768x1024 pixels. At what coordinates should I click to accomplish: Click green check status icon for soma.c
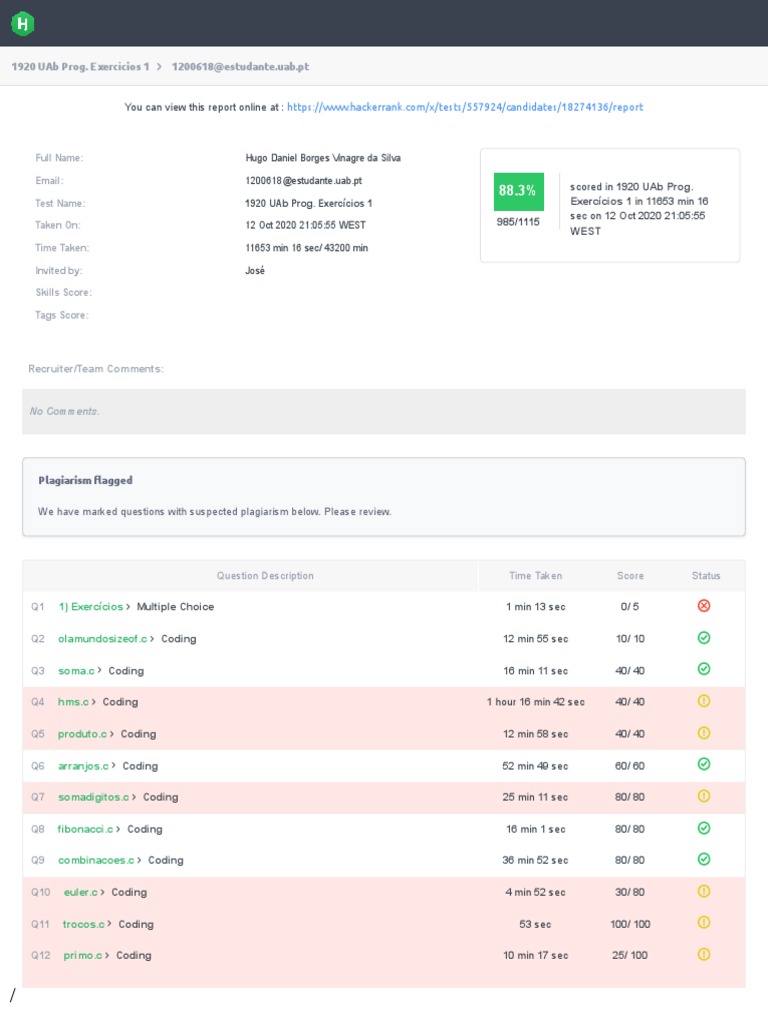[703, 669]
